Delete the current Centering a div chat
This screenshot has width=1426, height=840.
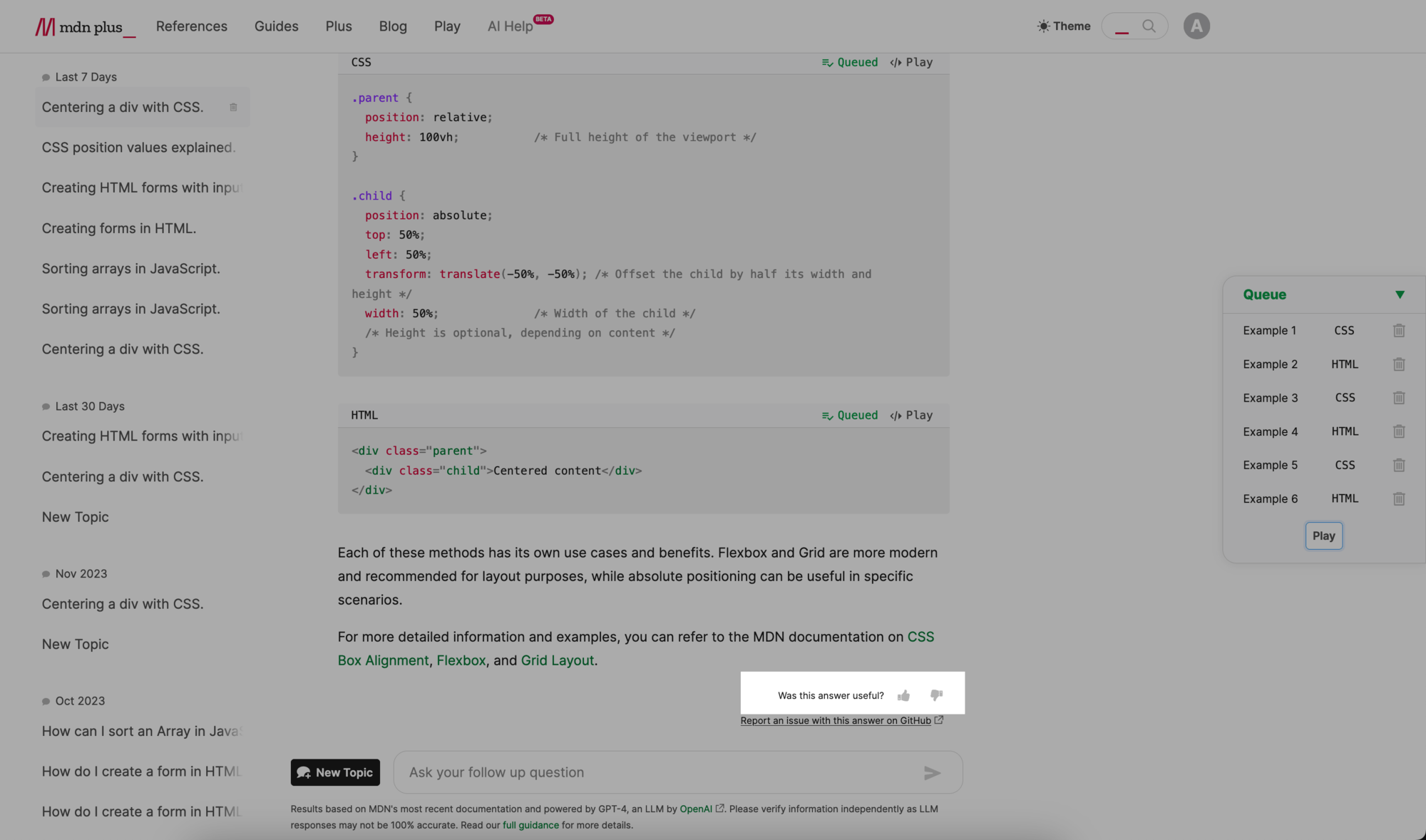[x=233, y=107]
